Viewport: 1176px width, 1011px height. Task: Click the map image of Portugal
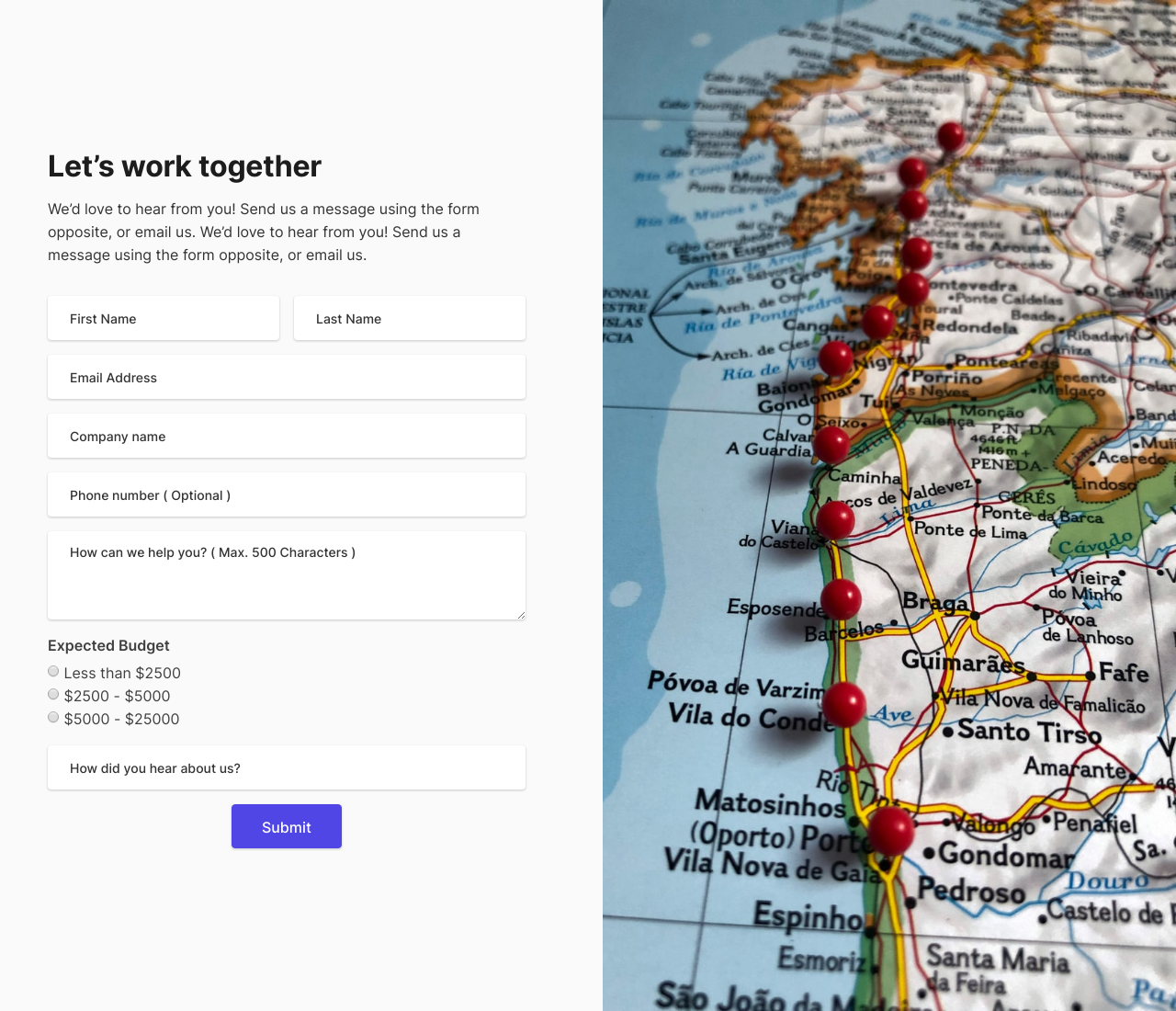(889, 505)
